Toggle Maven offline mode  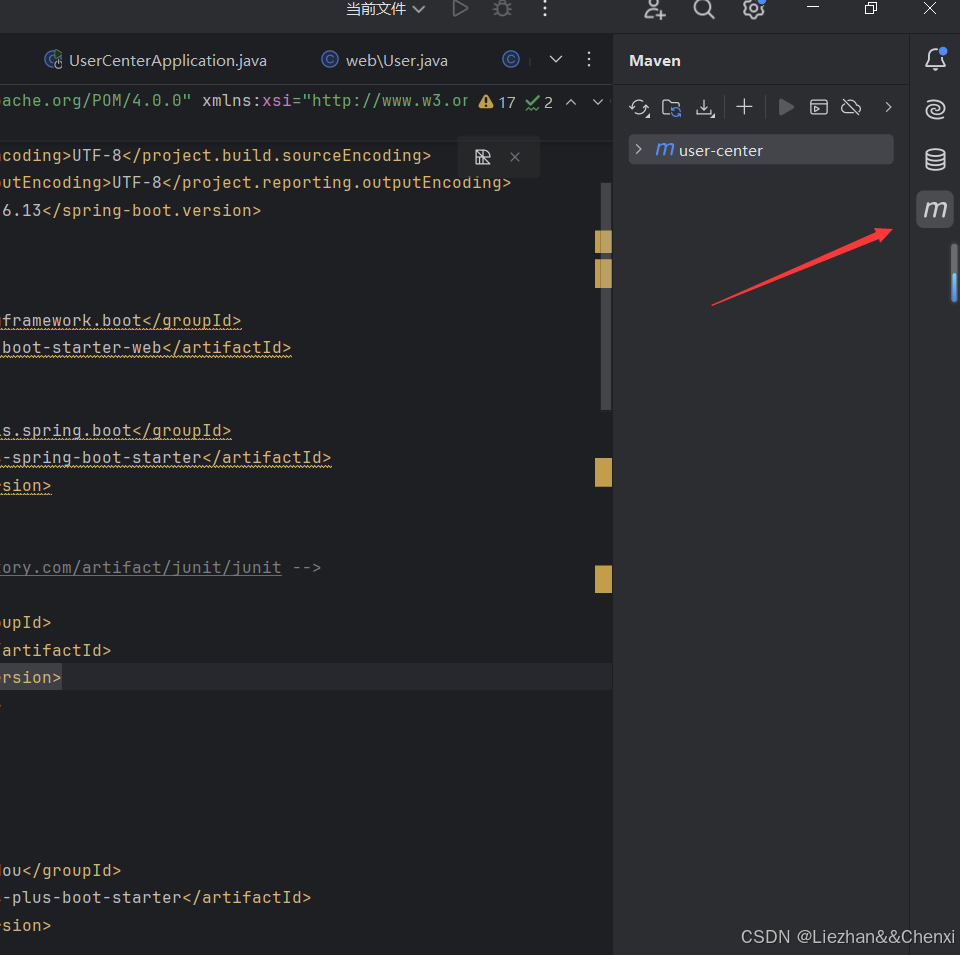[x=851, y=107]
